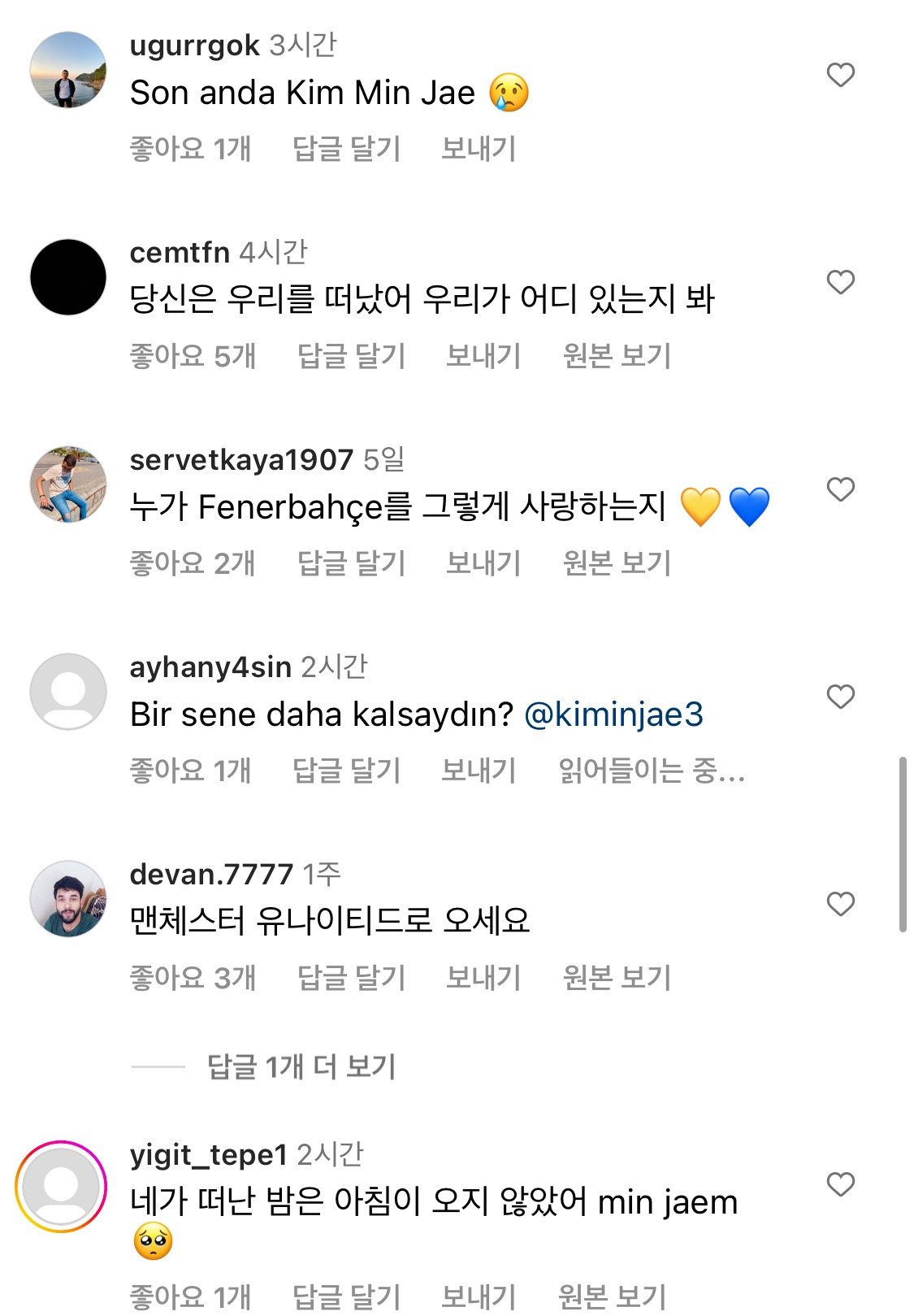914x1316 pixels.
Task: View likes on cemtfn's comment (좋아요 5개)
Action: click(x=193, y=356)
